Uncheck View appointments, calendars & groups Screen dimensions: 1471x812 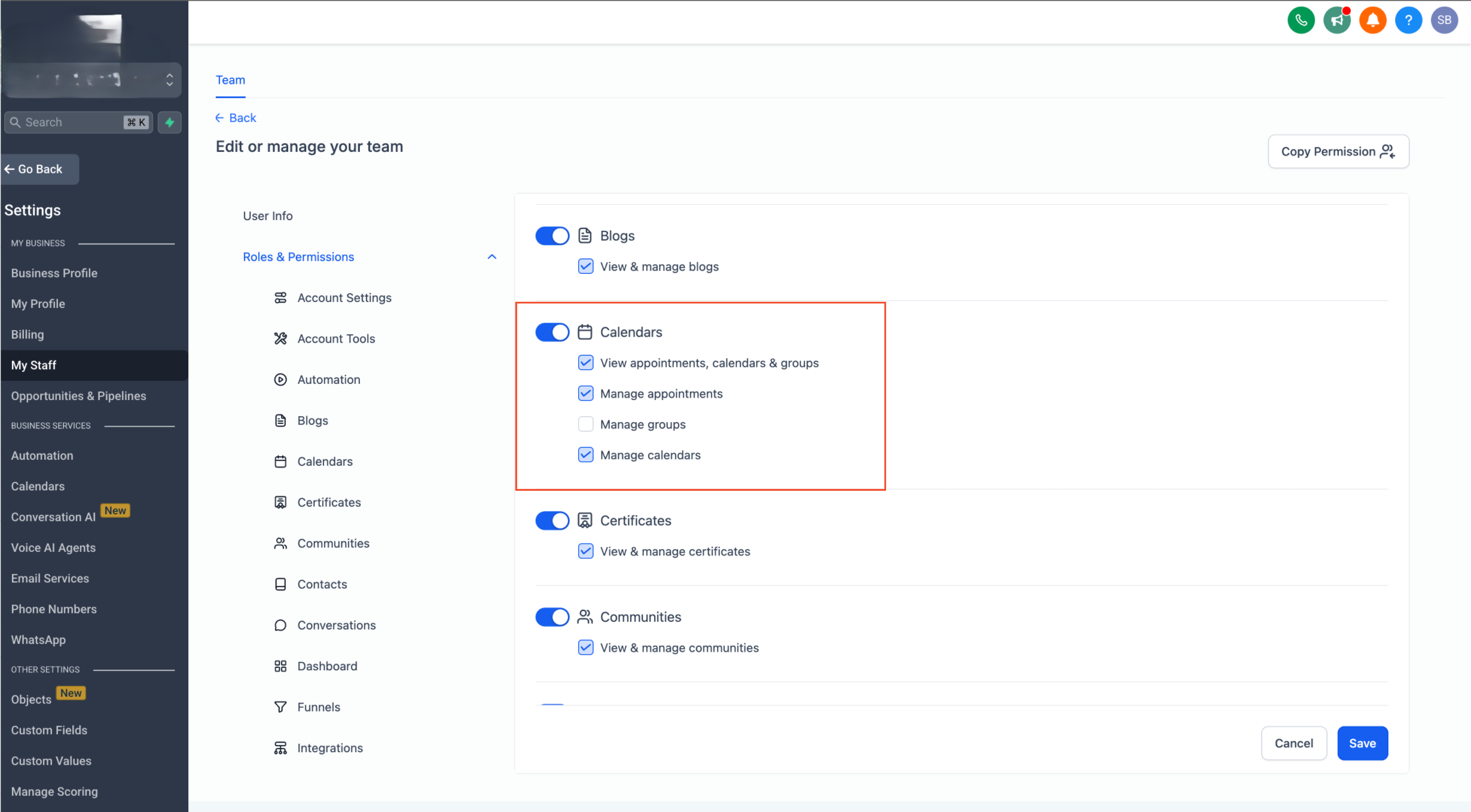click(x=585, y=362)
